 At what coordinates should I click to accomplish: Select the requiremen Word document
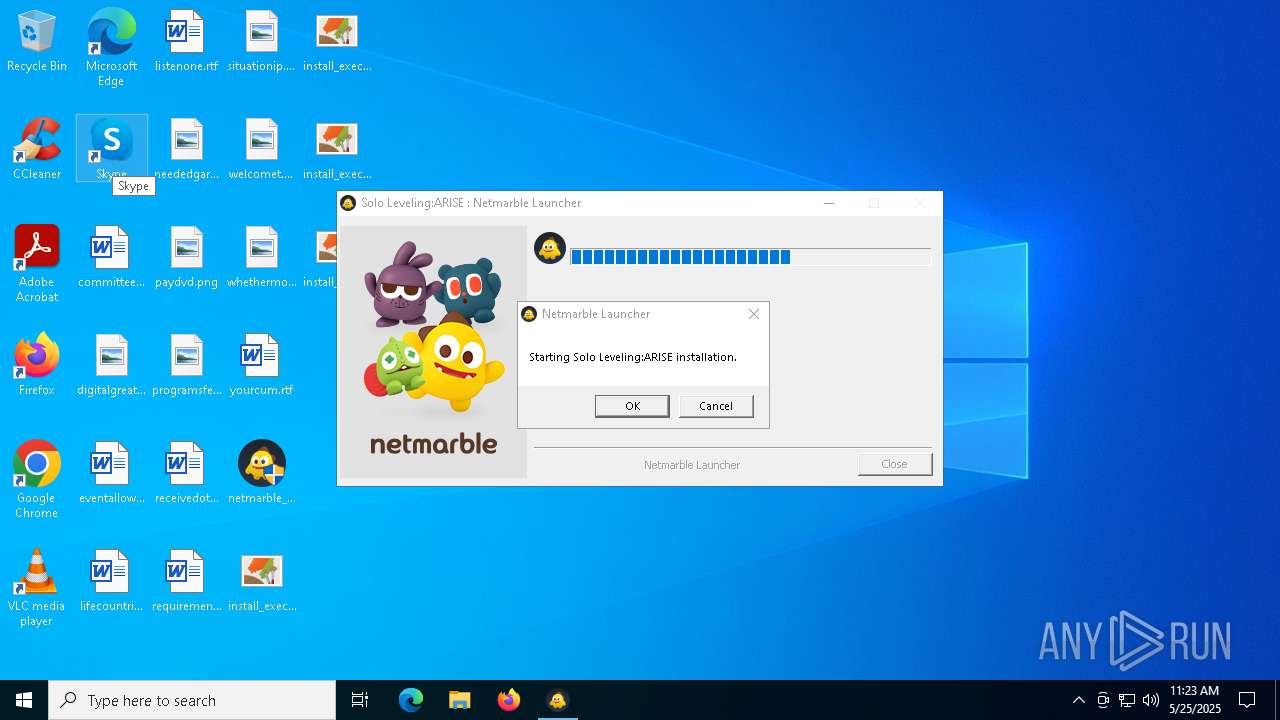click(186, 582)
